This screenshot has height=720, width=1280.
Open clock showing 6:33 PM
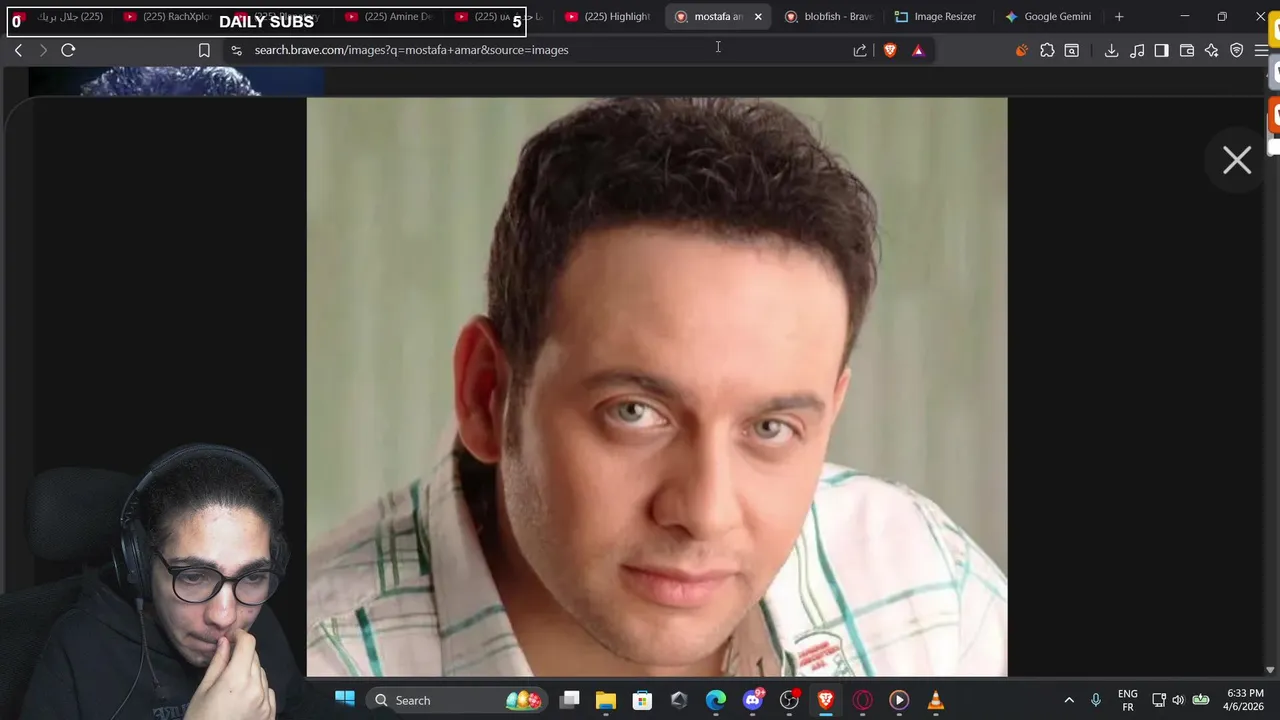(x=1244, y=700)
